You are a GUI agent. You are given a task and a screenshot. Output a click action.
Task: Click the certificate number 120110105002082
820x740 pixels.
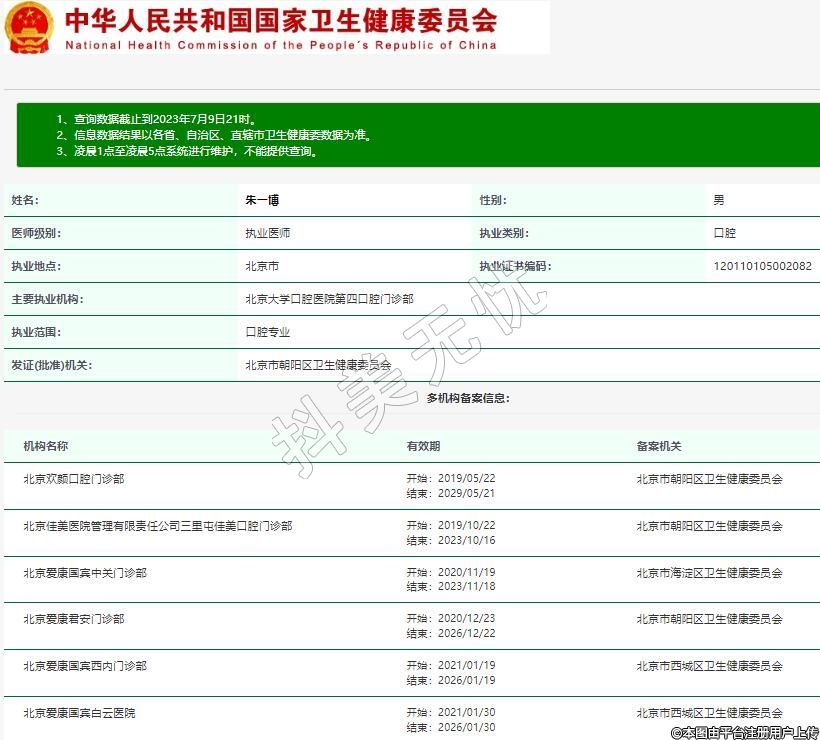(762, 266)
